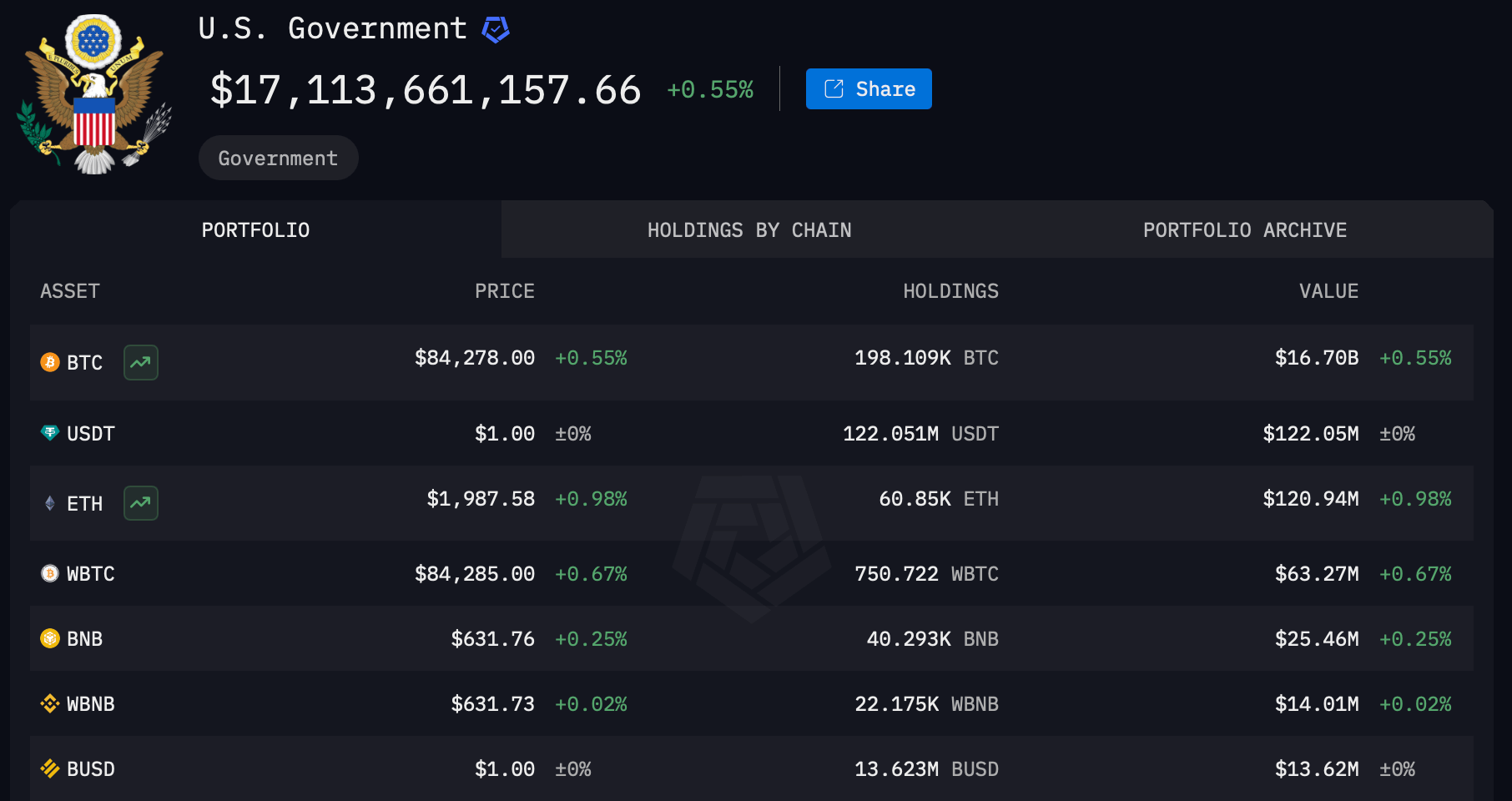Viewport: 1512px width, 801px height.
Task: Sort by the ASSET column header
Action: coord(70,291)
